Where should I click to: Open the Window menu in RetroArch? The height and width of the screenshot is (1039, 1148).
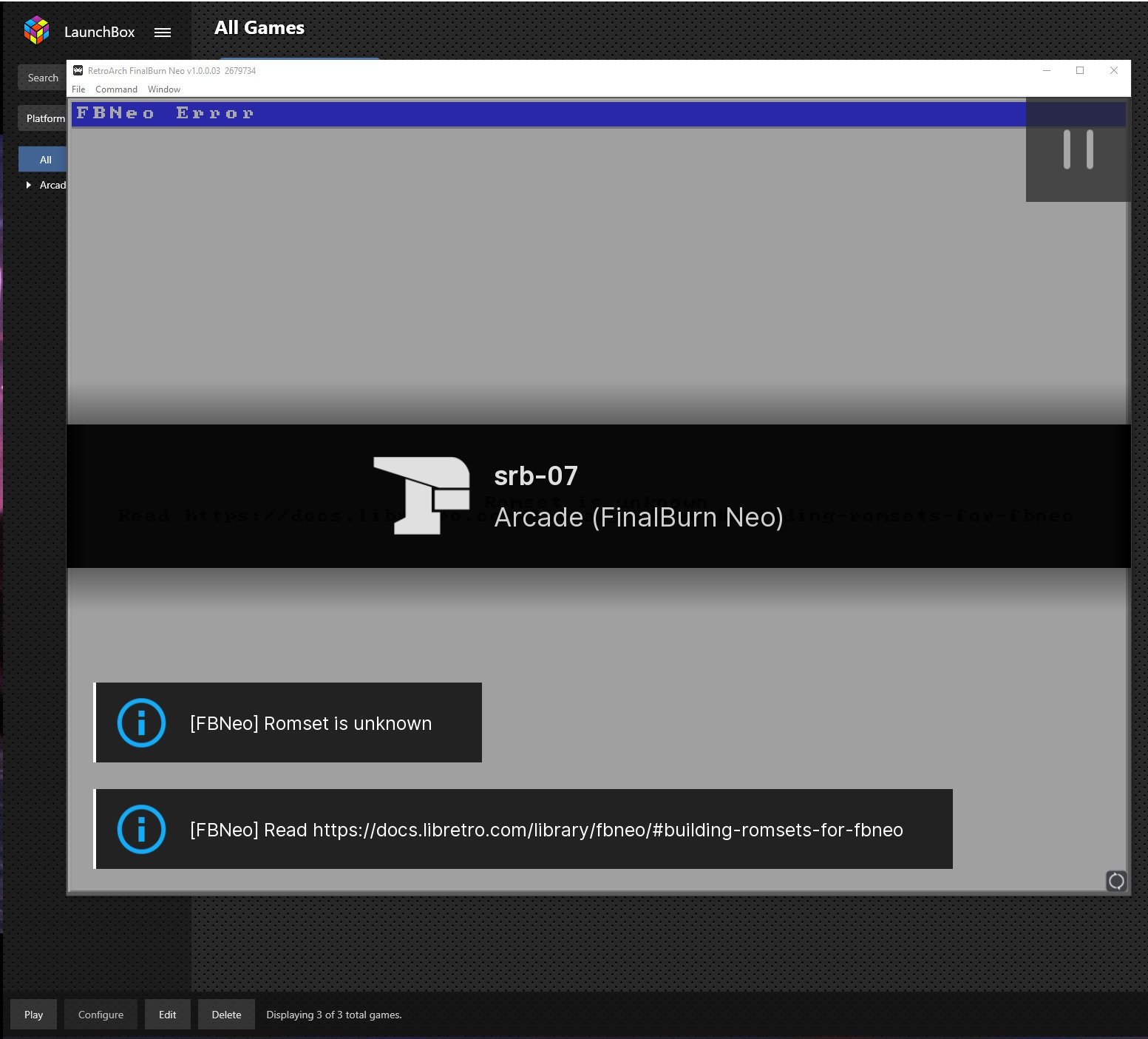coord(163,89)
